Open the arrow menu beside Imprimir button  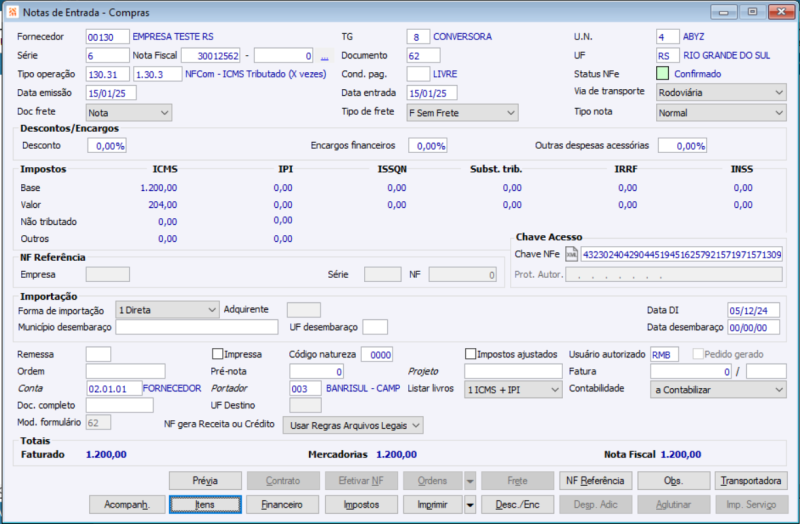[470, 505]
